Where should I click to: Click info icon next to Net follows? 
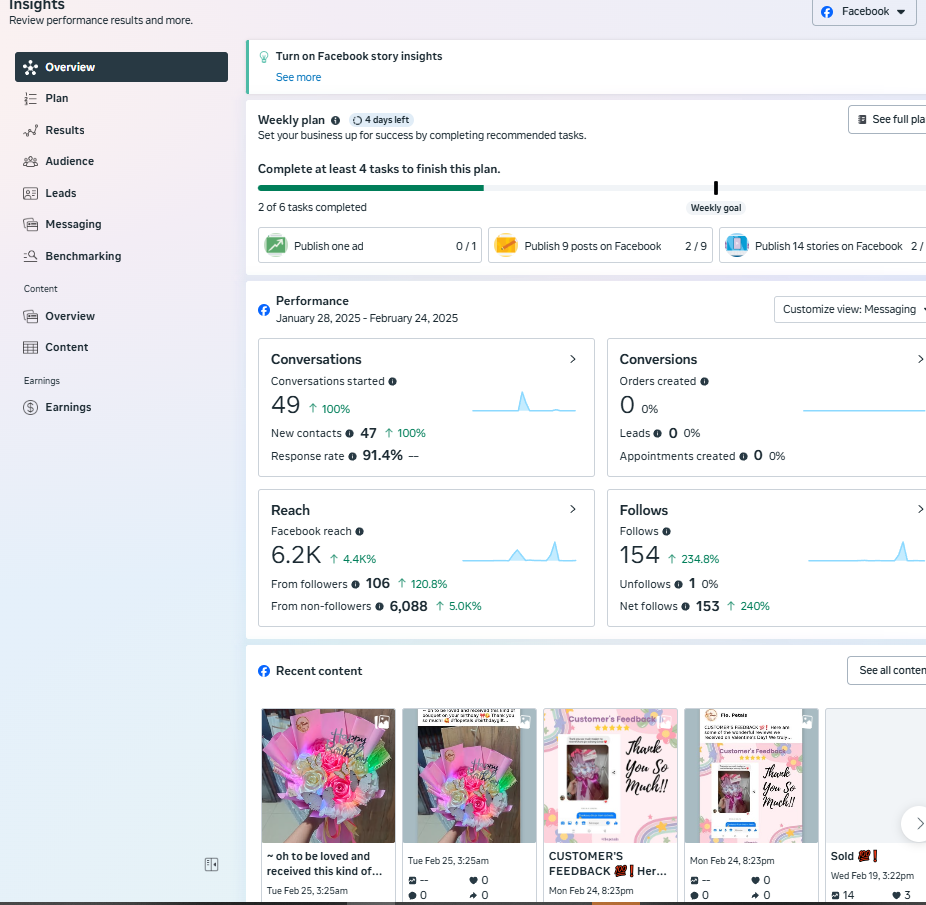click(686, 606)
